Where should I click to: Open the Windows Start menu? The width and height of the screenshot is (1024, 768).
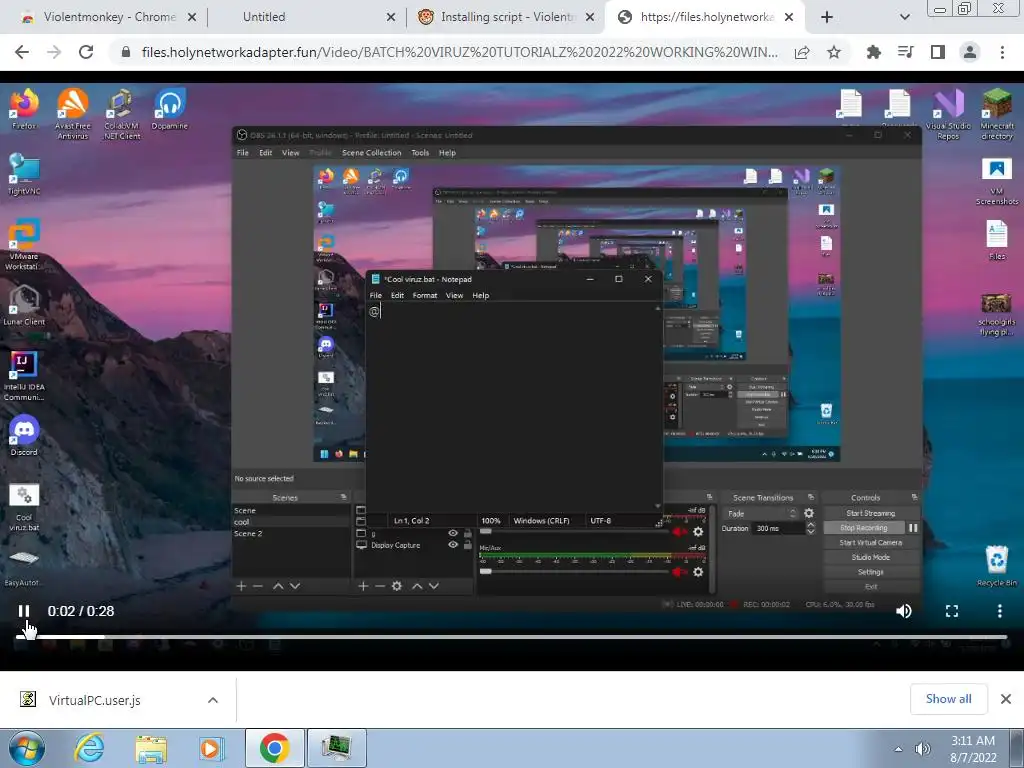coord(27,748)
